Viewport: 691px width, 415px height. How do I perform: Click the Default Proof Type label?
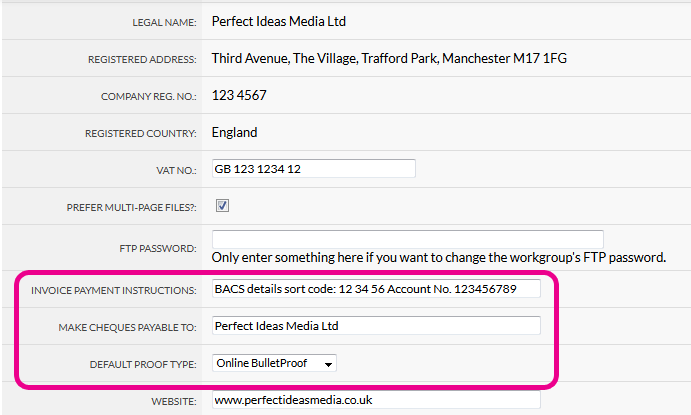143,365
